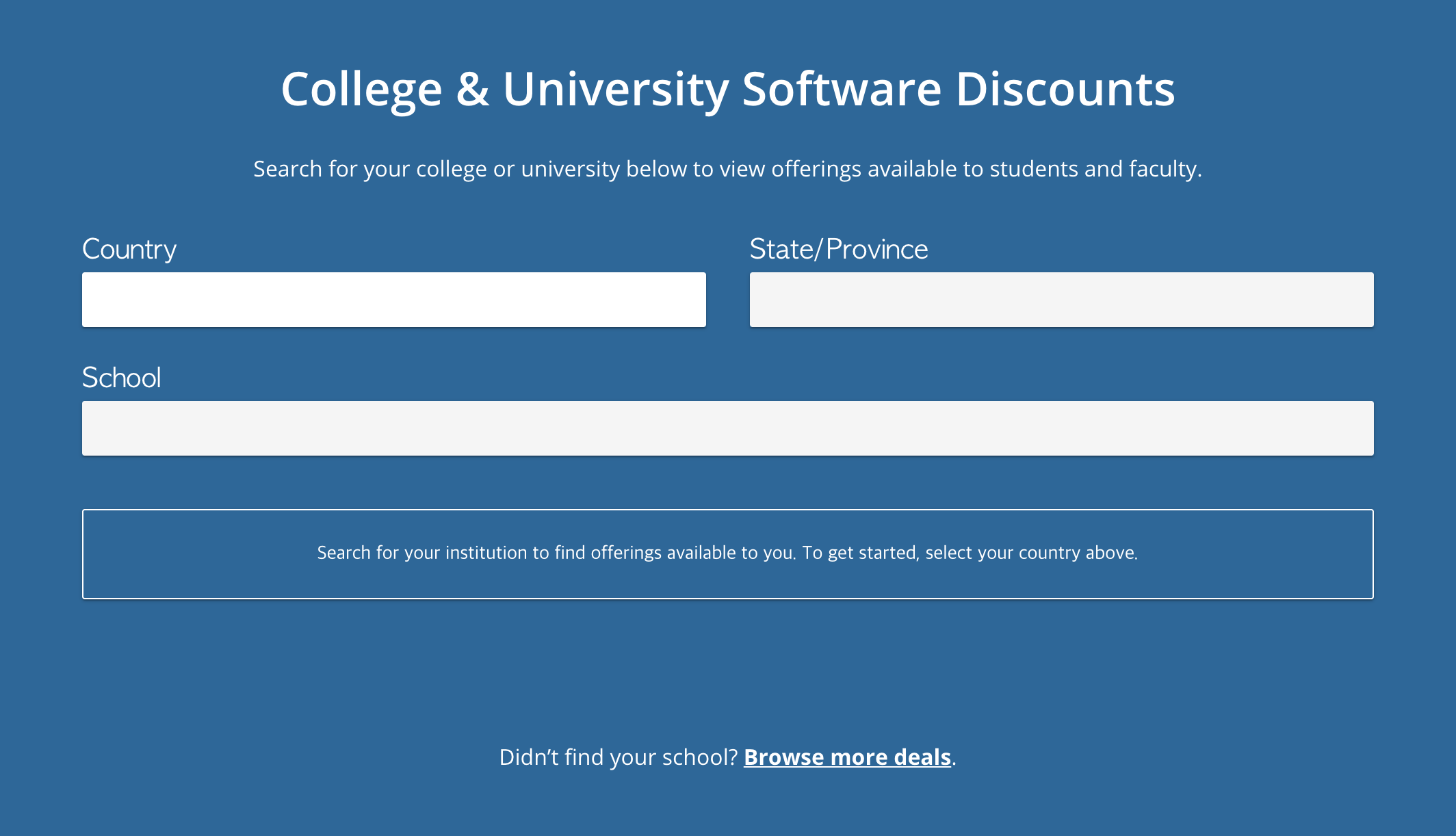Screen dimensions: 1456x836
Task: Click the word College in the heading
Action: coord(361,90)
